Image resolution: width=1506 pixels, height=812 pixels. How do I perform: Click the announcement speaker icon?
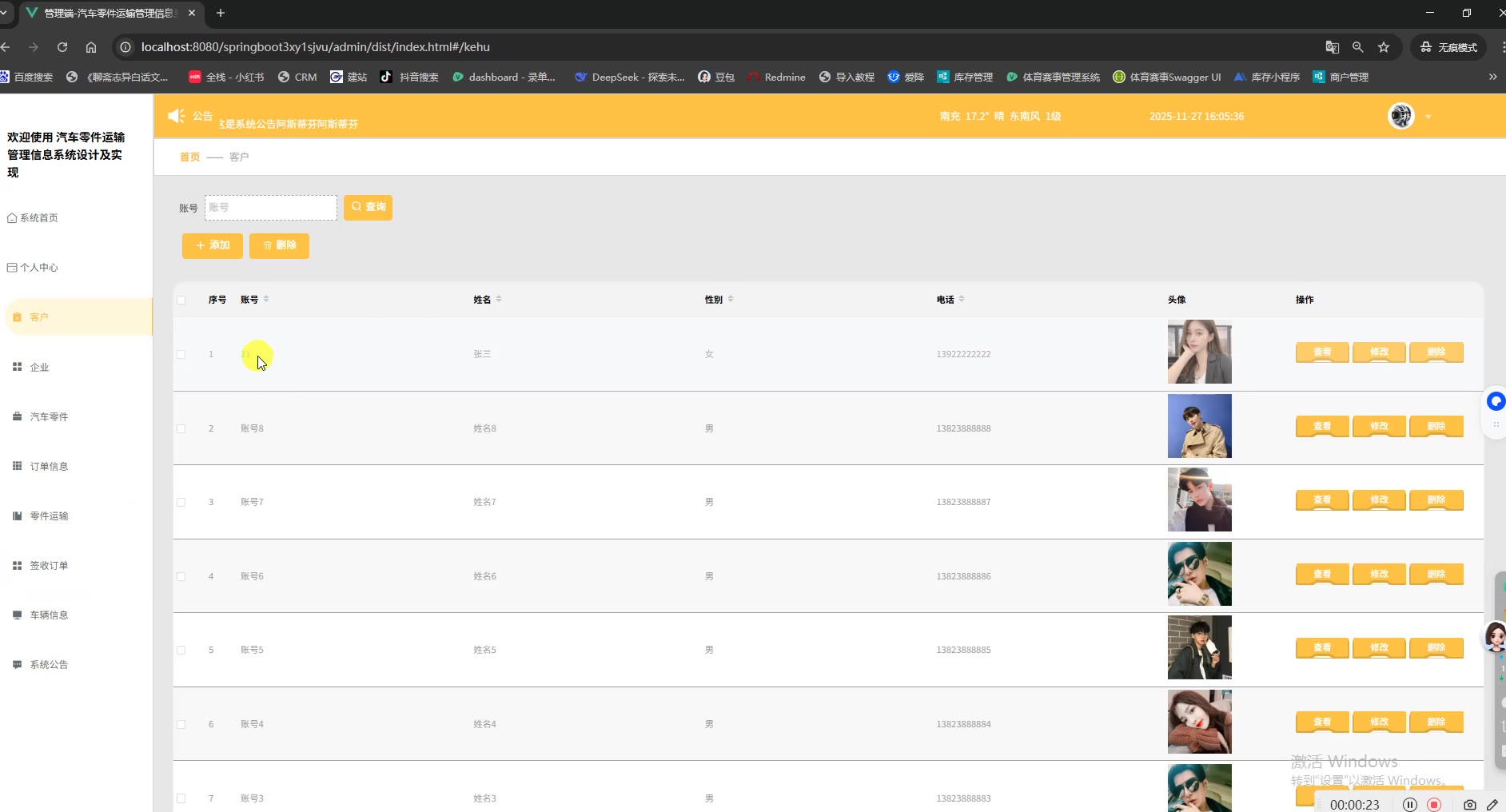click(x=176, y=116)
